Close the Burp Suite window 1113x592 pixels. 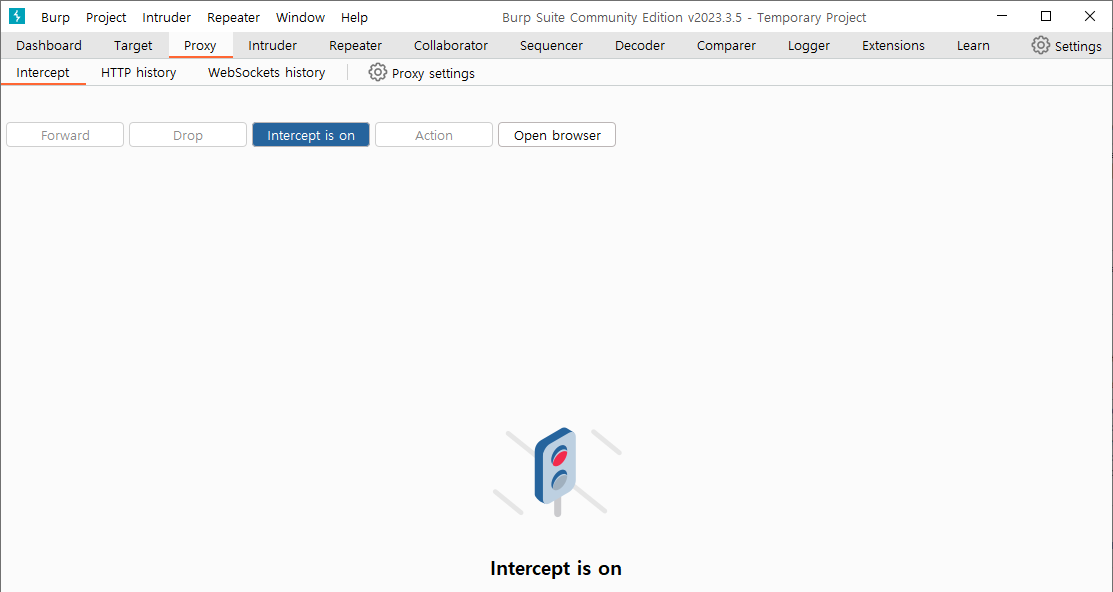click(x=1090, y=16)
